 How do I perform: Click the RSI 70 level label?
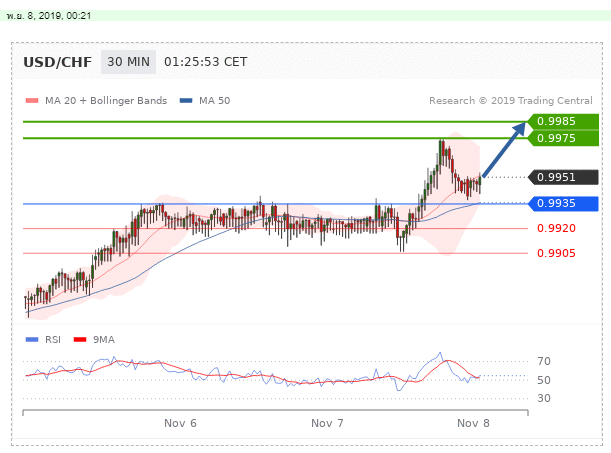click(x=544, y=361)
